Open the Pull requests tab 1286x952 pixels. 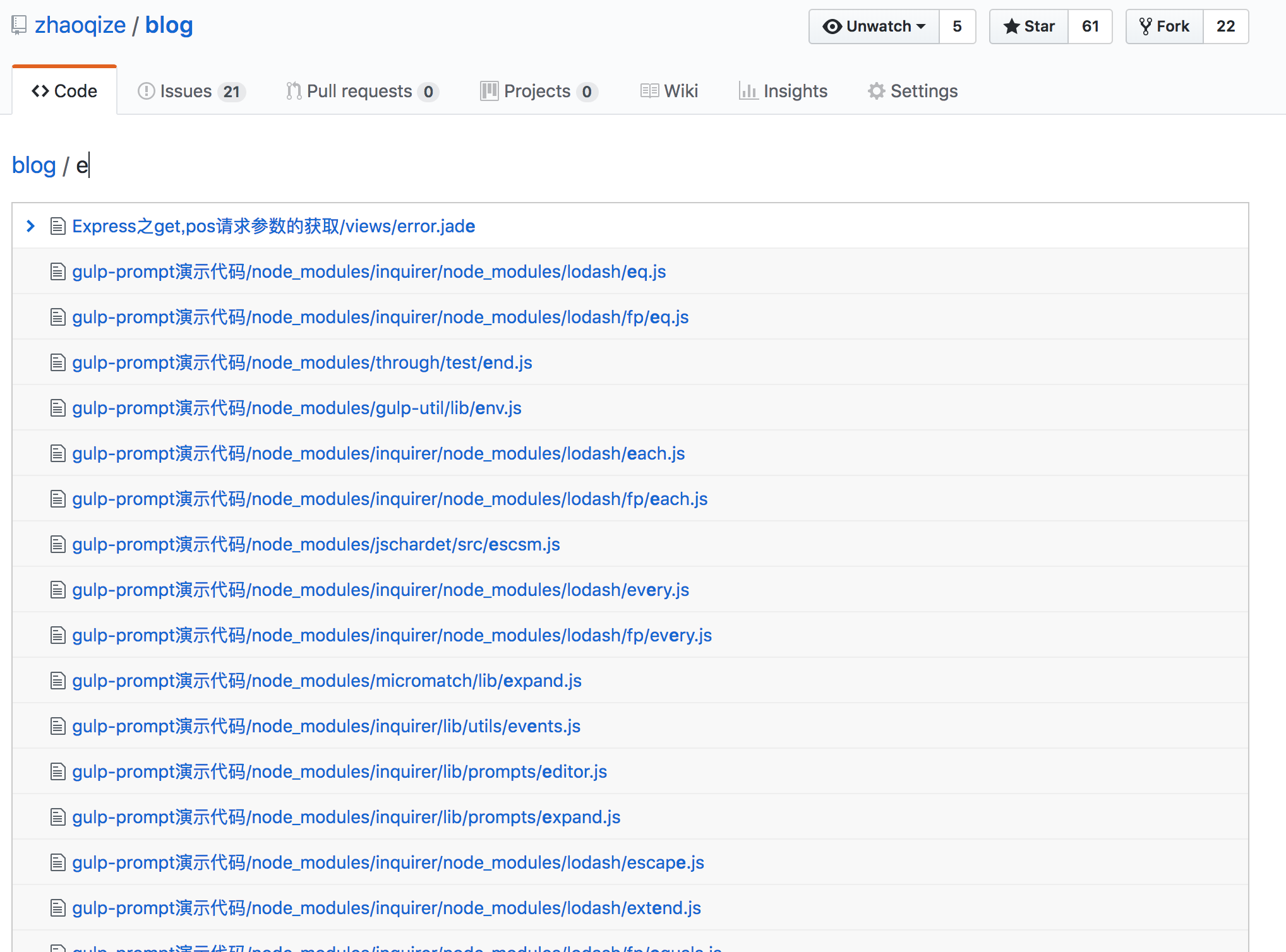(x=362, y=91)
